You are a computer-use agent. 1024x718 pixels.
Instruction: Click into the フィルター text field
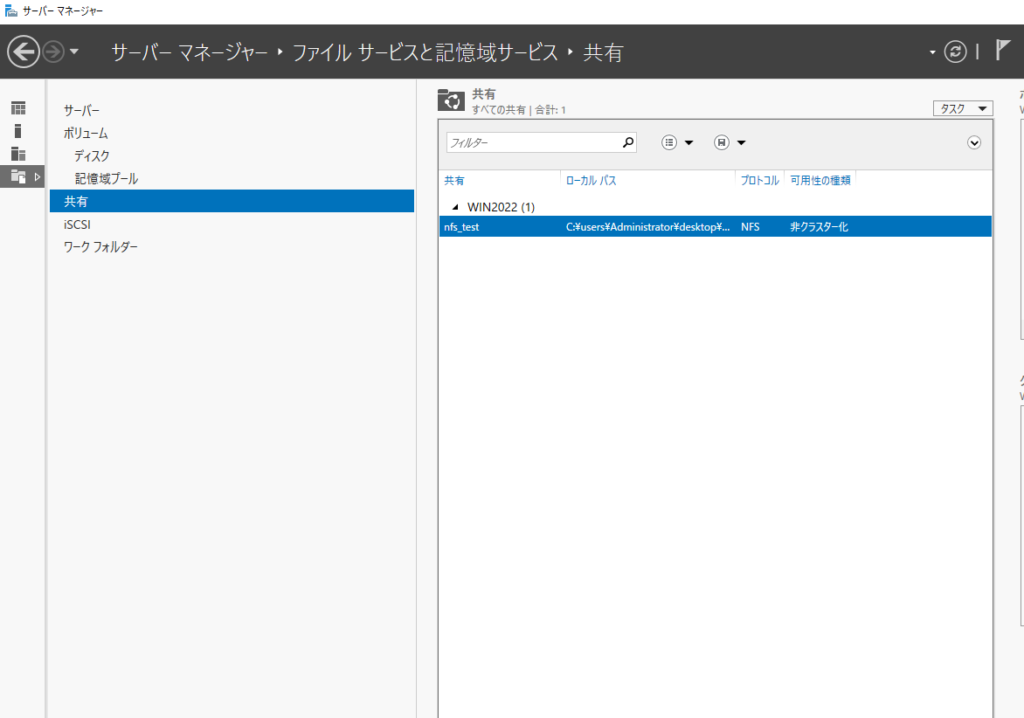coord(530,143)
